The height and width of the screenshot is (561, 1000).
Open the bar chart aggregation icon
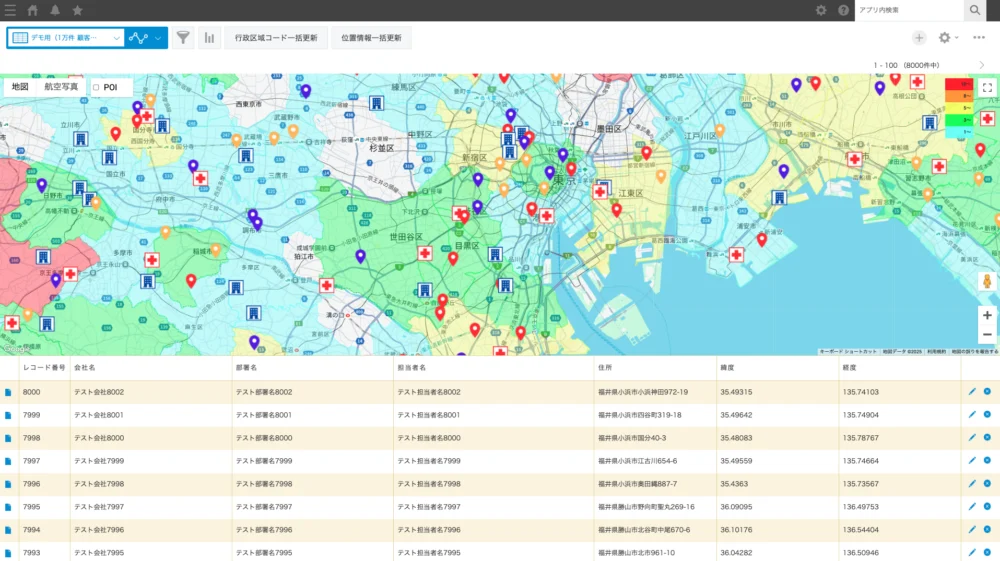tap(210, 38)
